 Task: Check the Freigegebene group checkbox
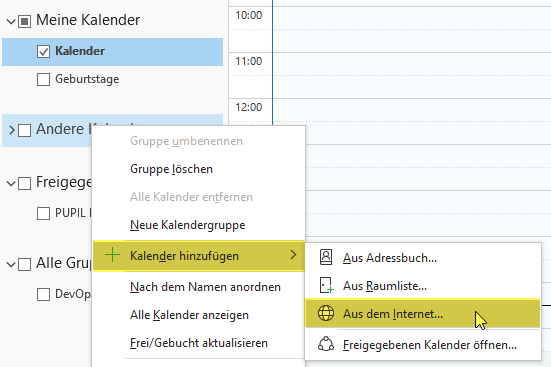coord(24,184)
